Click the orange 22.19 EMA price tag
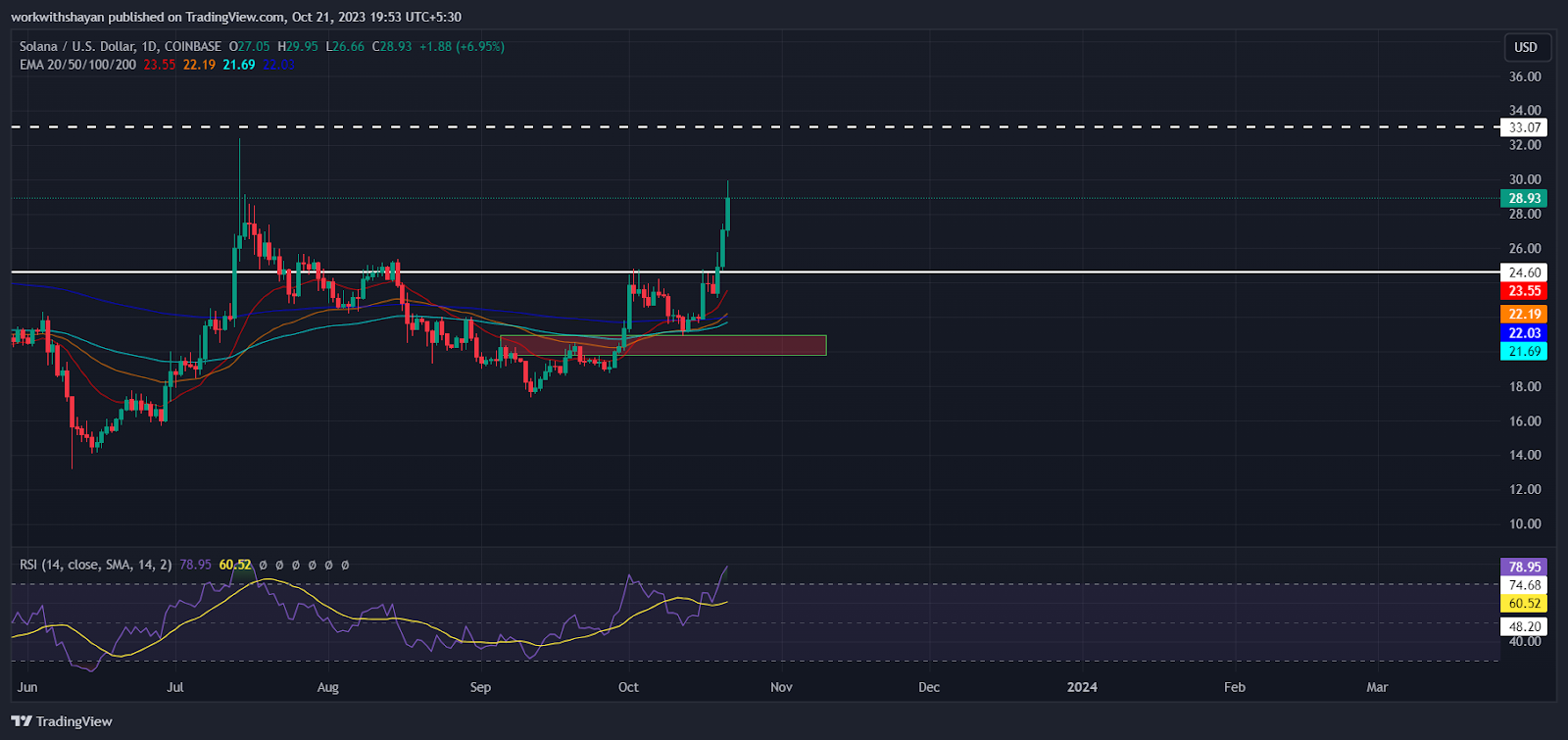The width and height of the screenshot is (1568, 740). (1524, 315)
